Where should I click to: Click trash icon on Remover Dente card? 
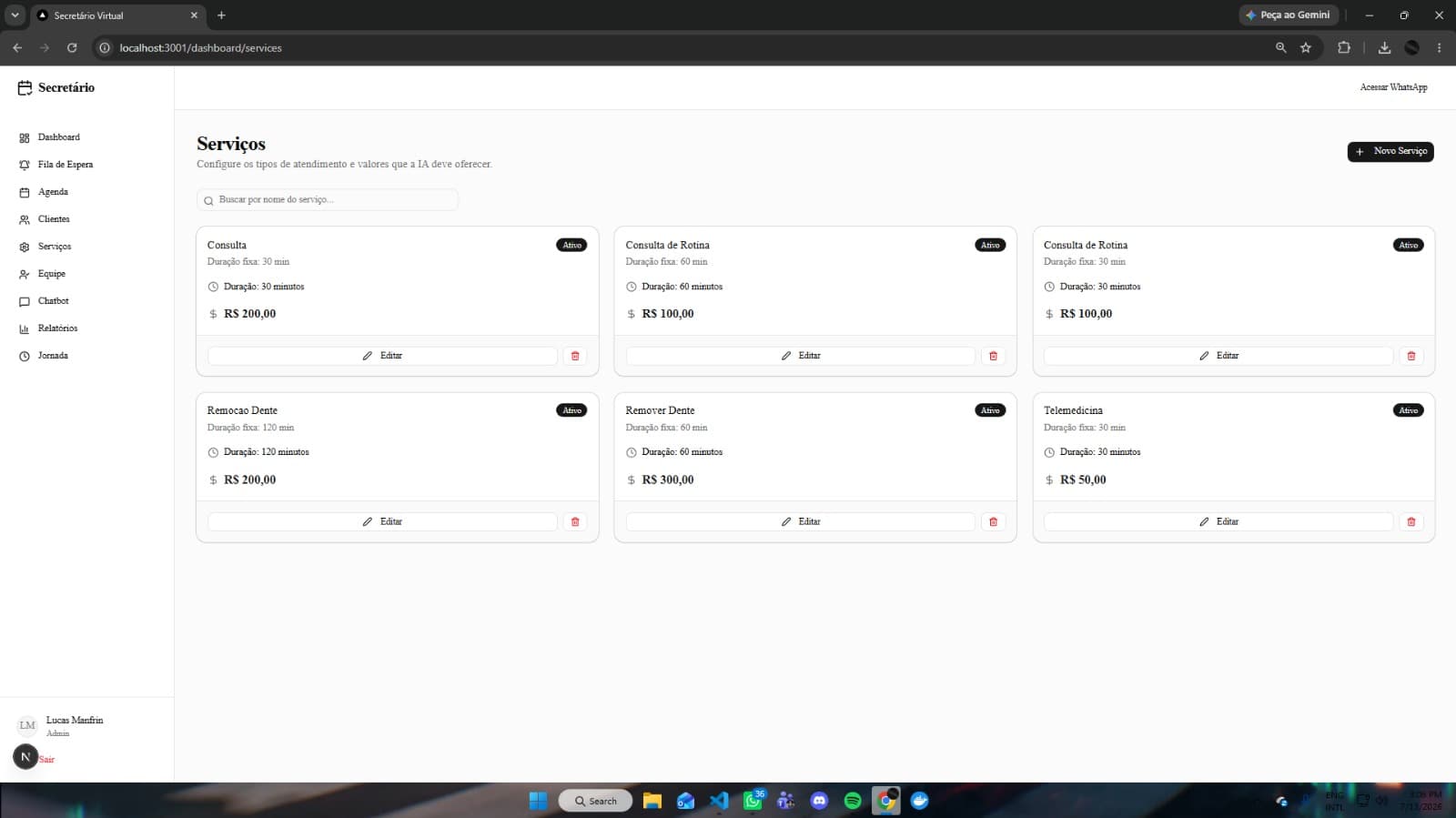(993, 521)
